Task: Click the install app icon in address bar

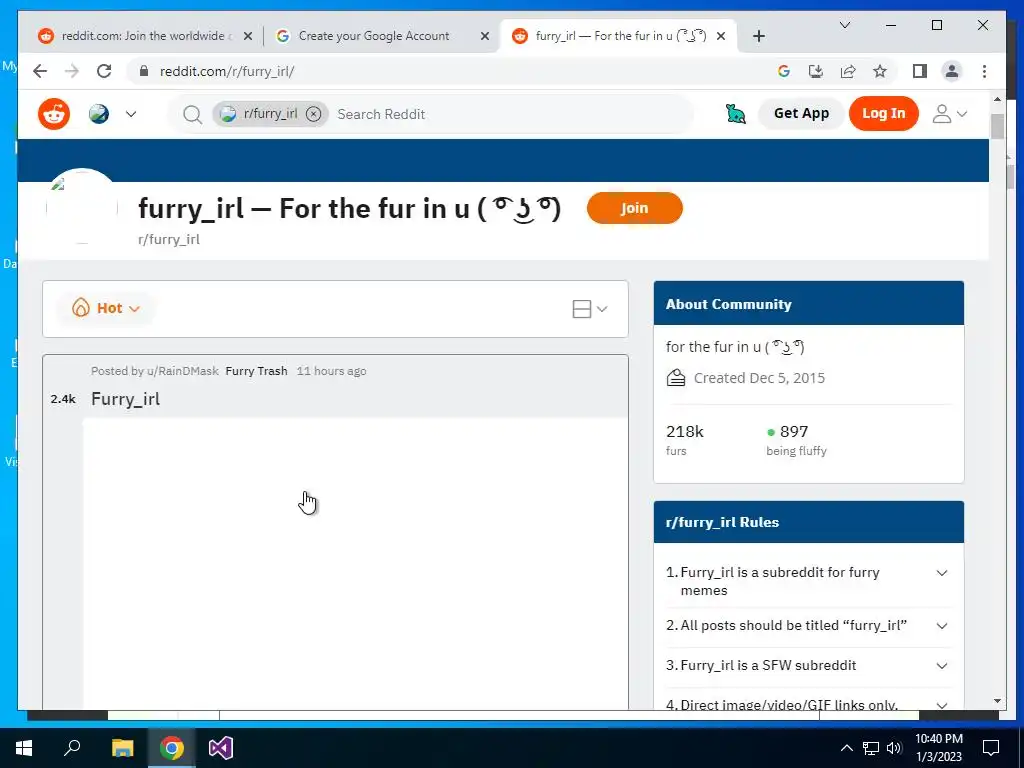Action: pos(816,71)
